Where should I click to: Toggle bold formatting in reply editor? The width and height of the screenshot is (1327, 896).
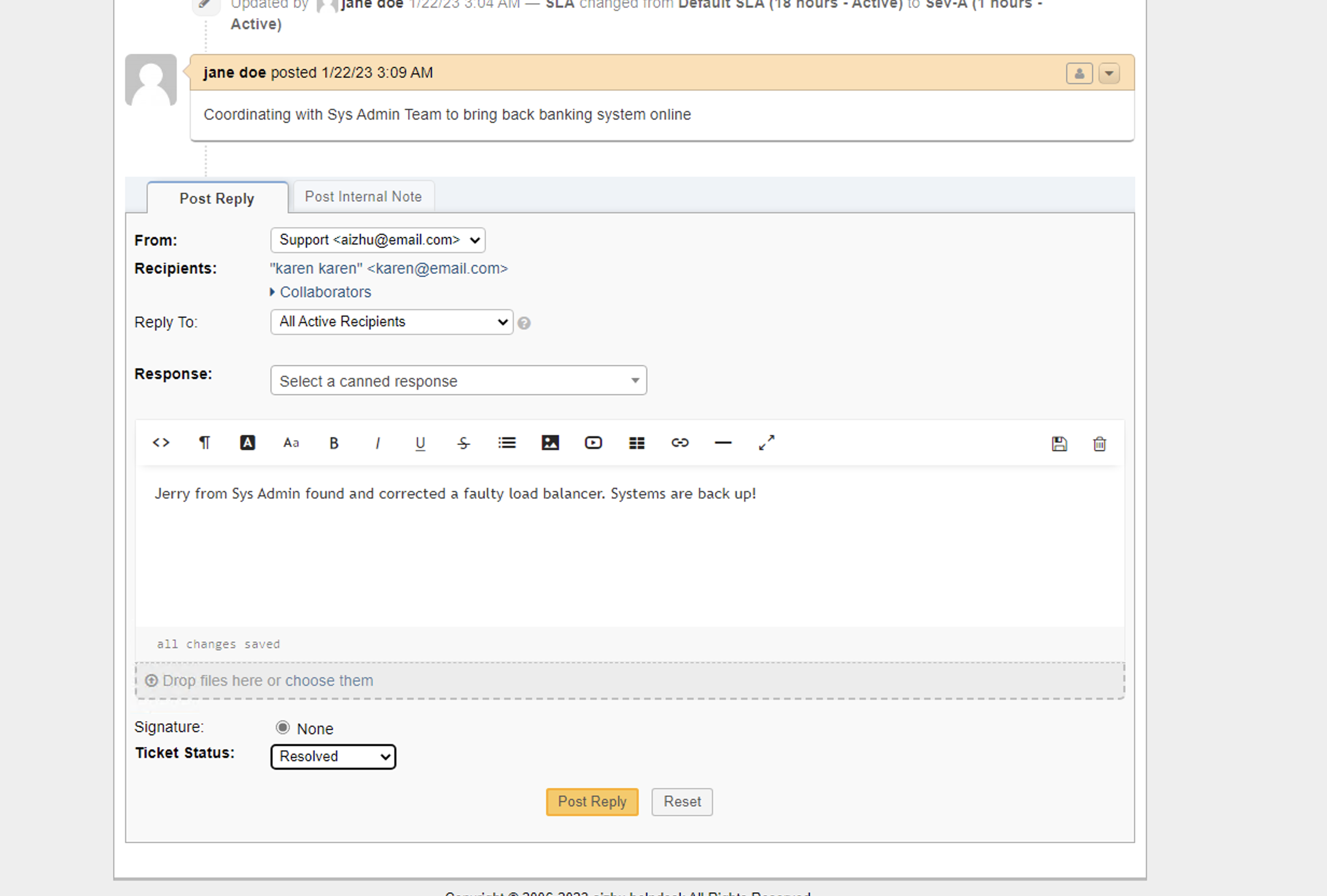(x=334, y=443)
